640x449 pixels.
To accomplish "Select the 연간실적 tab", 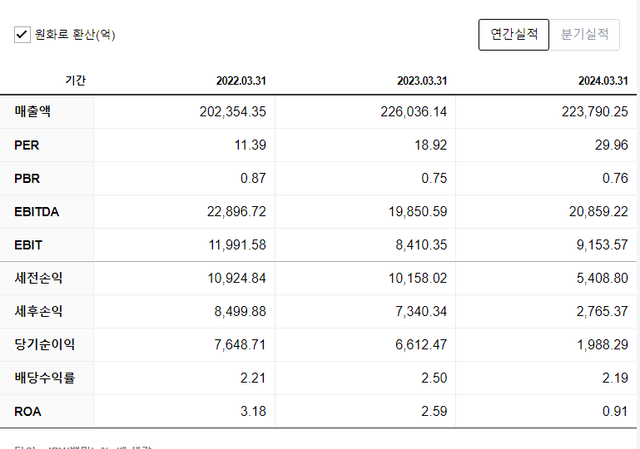I will coord(514,34).
